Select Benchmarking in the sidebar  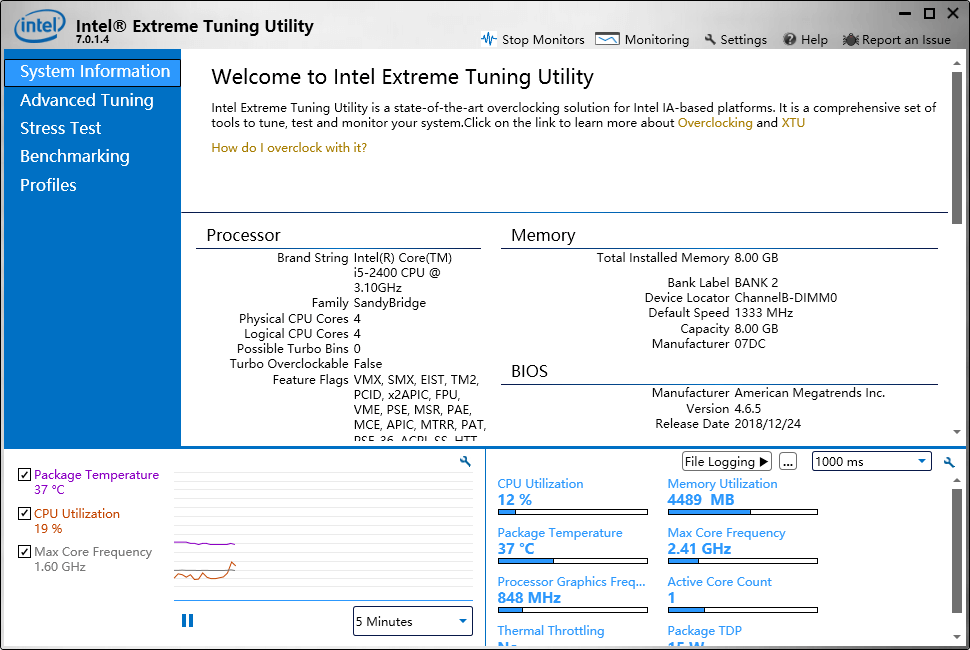pos(74,156)
